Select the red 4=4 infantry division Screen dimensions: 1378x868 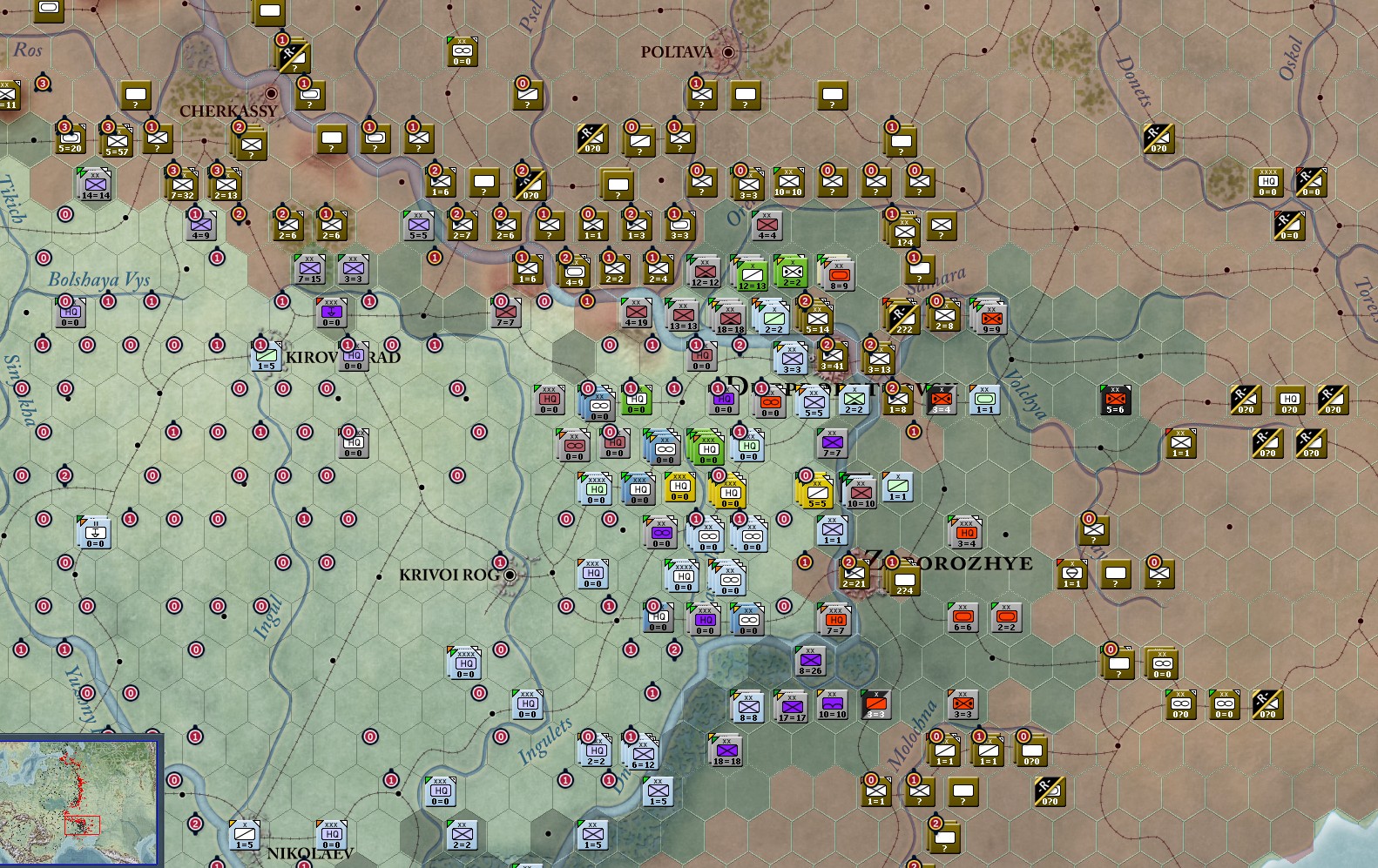coord(767,225)
